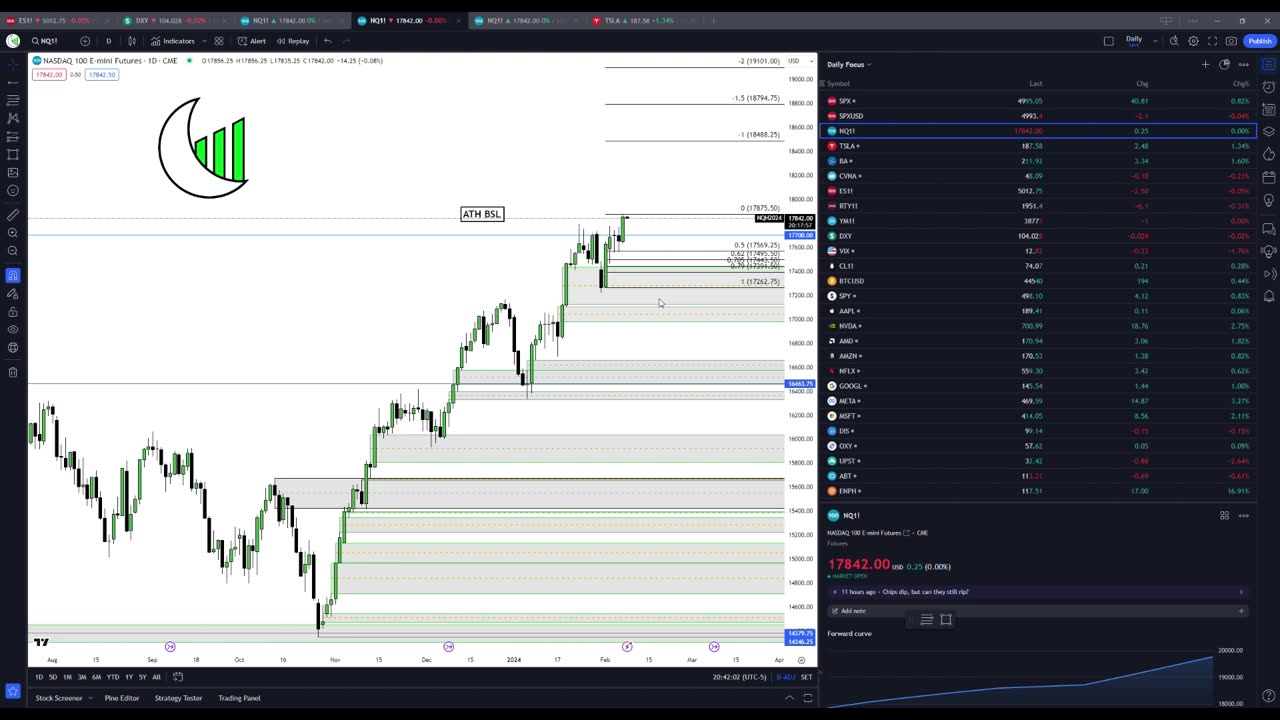Open watchlist advanced view pie icon
Screen dimensions: 1280x720
coord(1224,64)
